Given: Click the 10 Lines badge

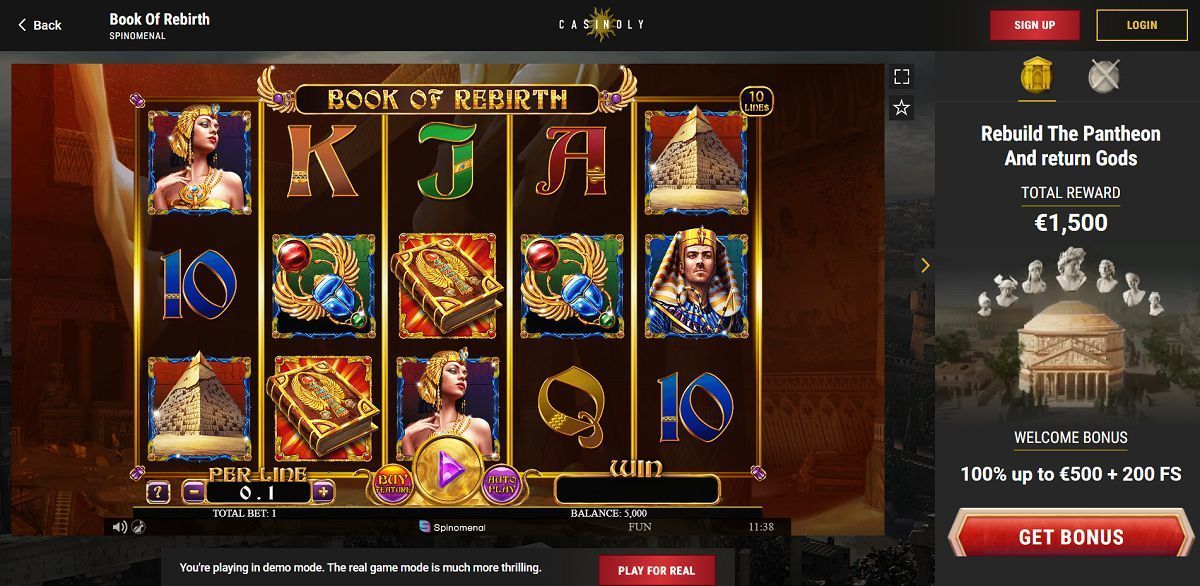Looking at the screenshot, I should (x=756, y=102).
